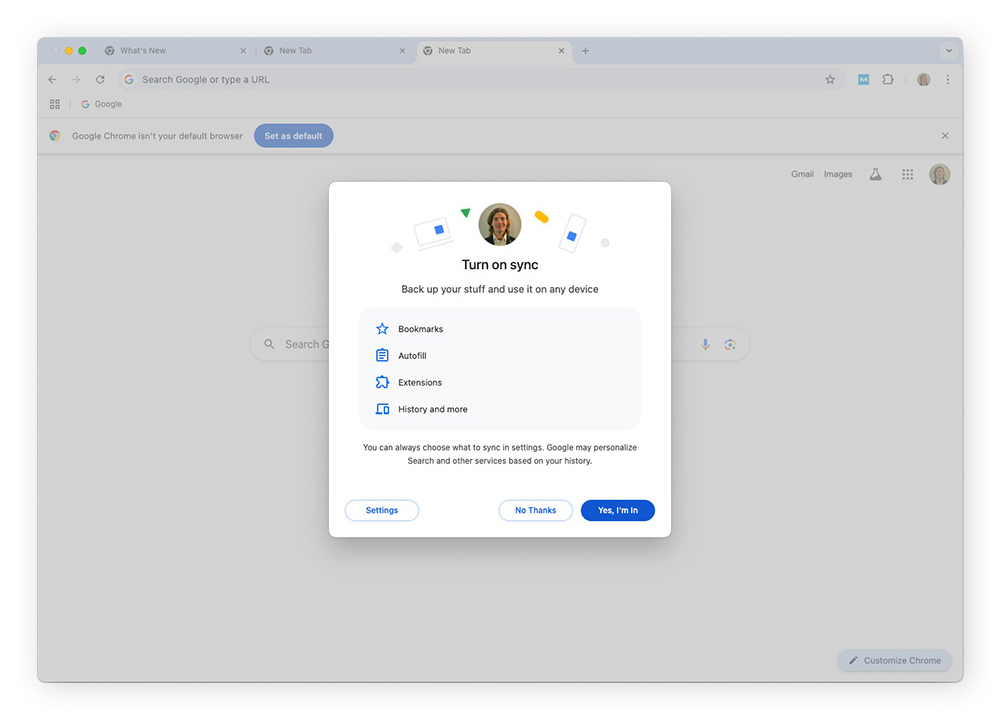The image size is (1000, 719).
Task: Bookmark this tab with the star icon
Action: pos(830,80)
